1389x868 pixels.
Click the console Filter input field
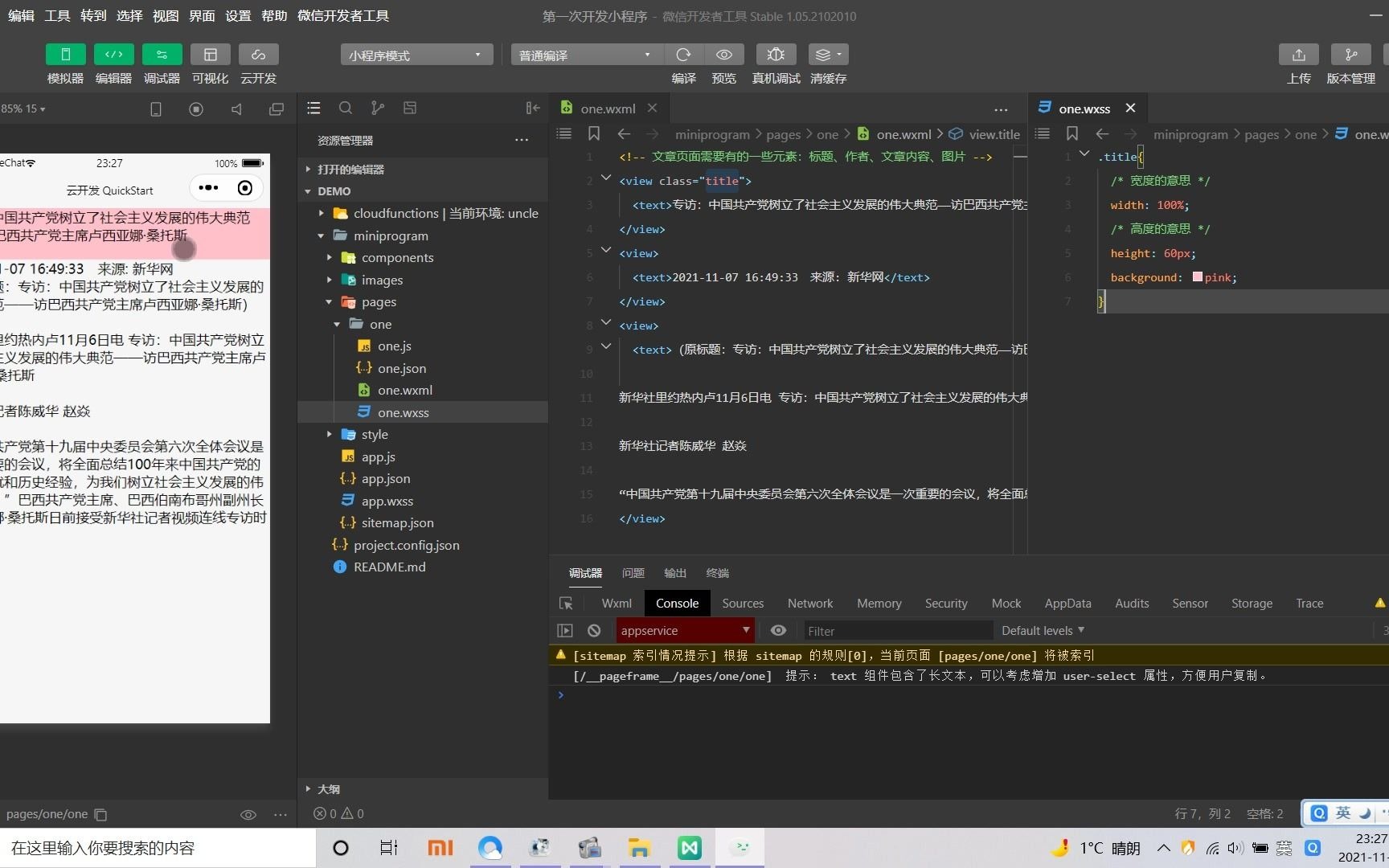[898, 631]
